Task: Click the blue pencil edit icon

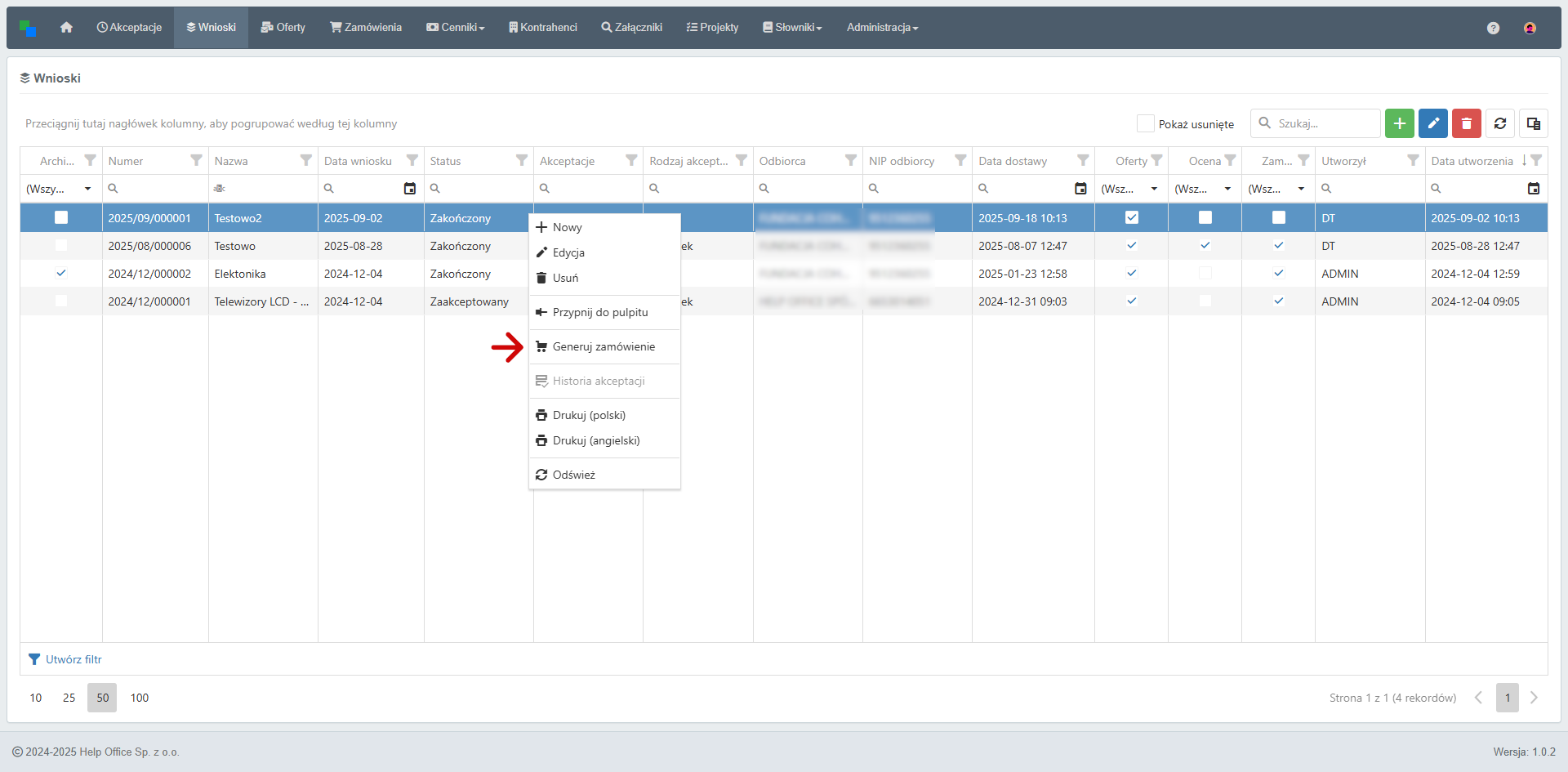Action: coord(1432,123)
